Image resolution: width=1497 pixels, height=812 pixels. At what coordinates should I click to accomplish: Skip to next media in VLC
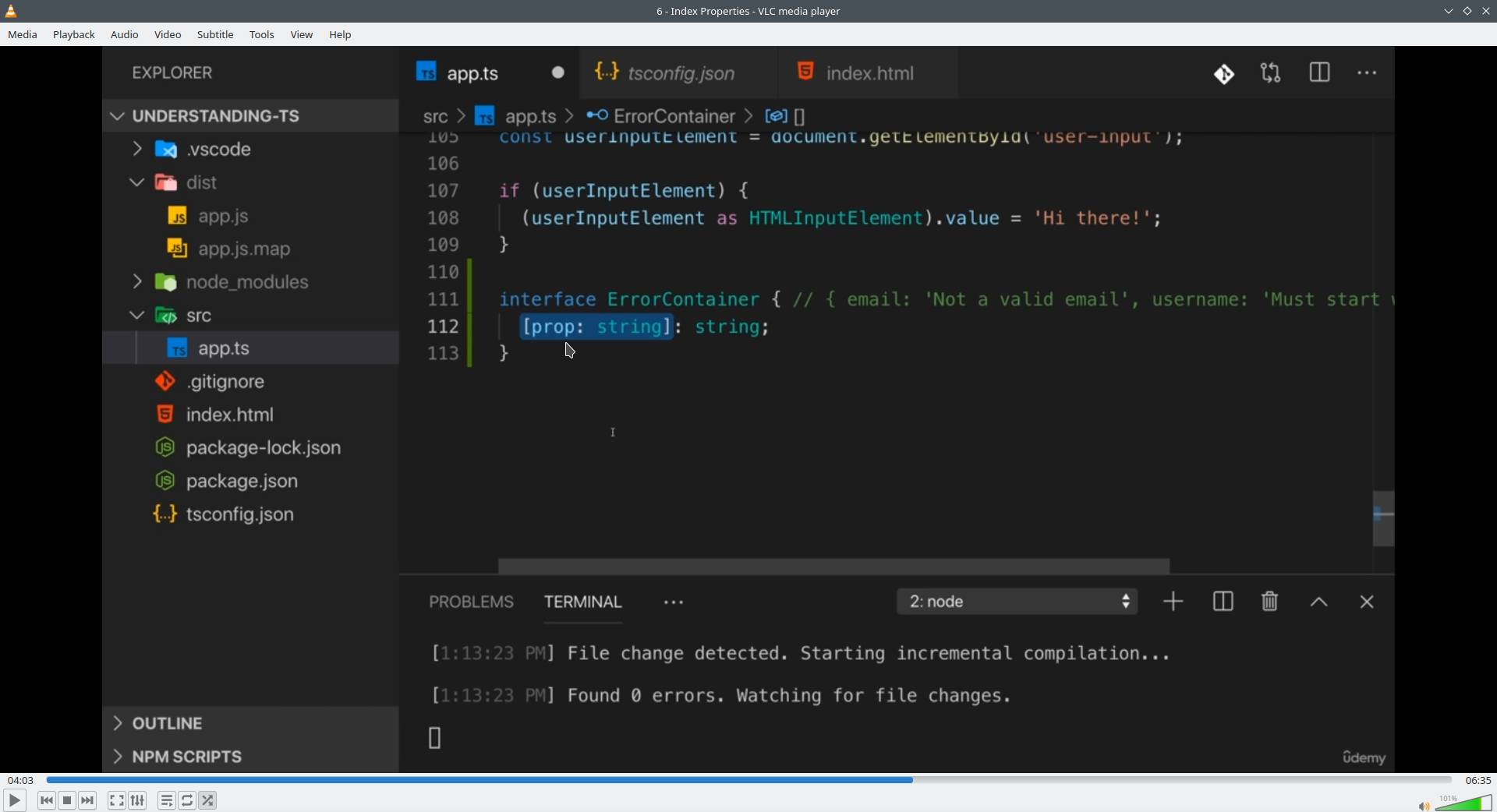88,800
